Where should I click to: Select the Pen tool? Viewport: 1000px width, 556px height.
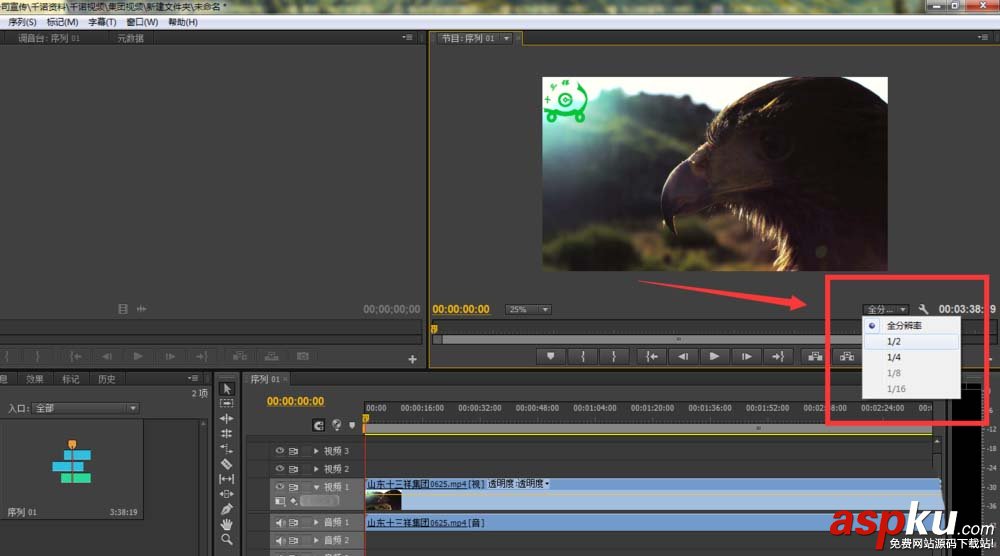tap(227, 509)
